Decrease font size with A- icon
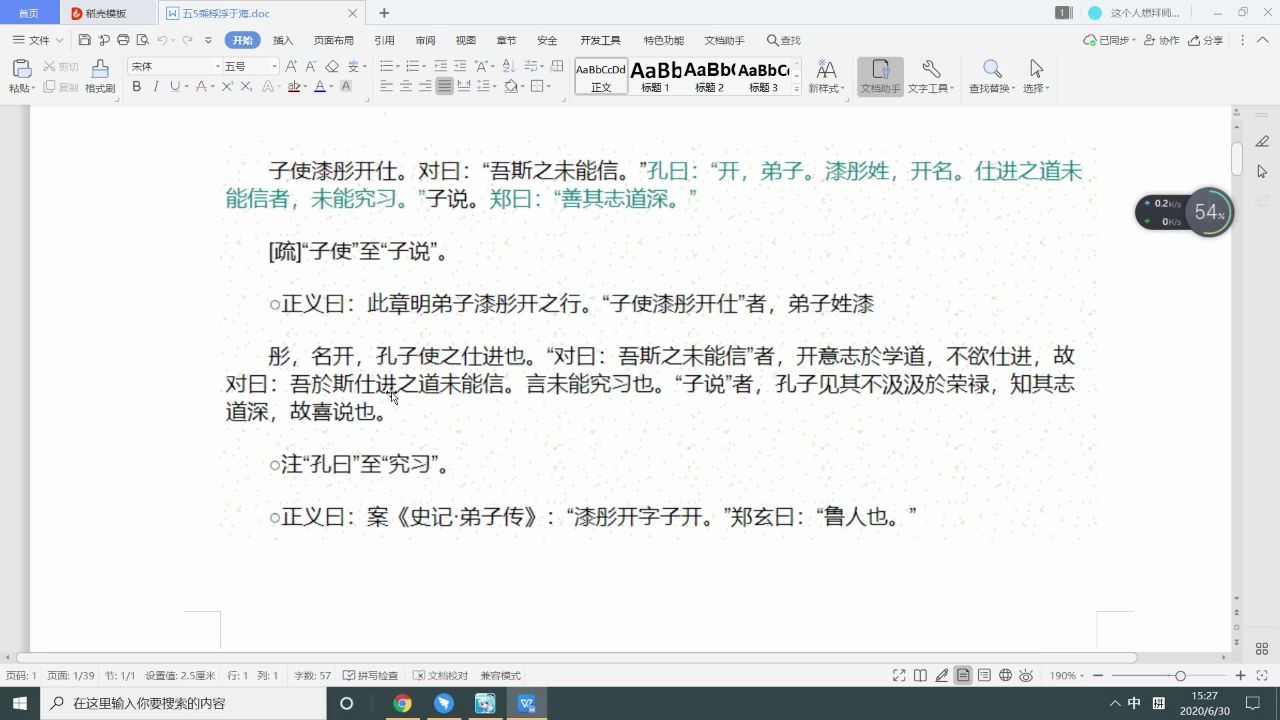1280x720 pixels. click(x=311, y=66)
